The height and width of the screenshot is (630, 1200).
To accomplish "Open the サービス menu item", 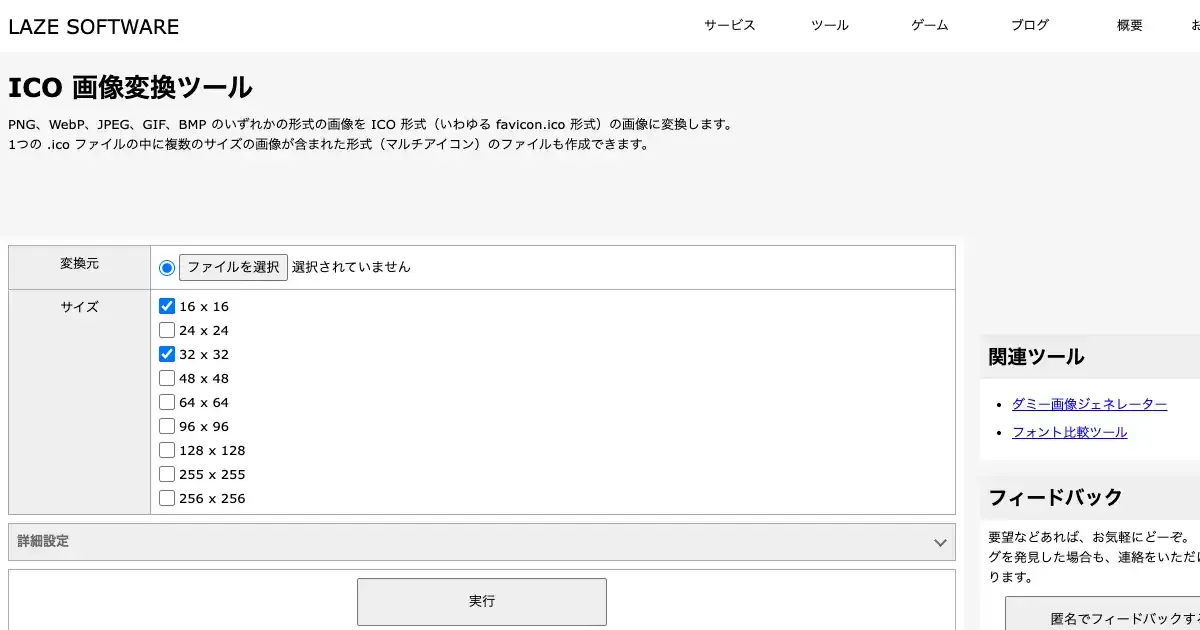I will click(729, 26).
